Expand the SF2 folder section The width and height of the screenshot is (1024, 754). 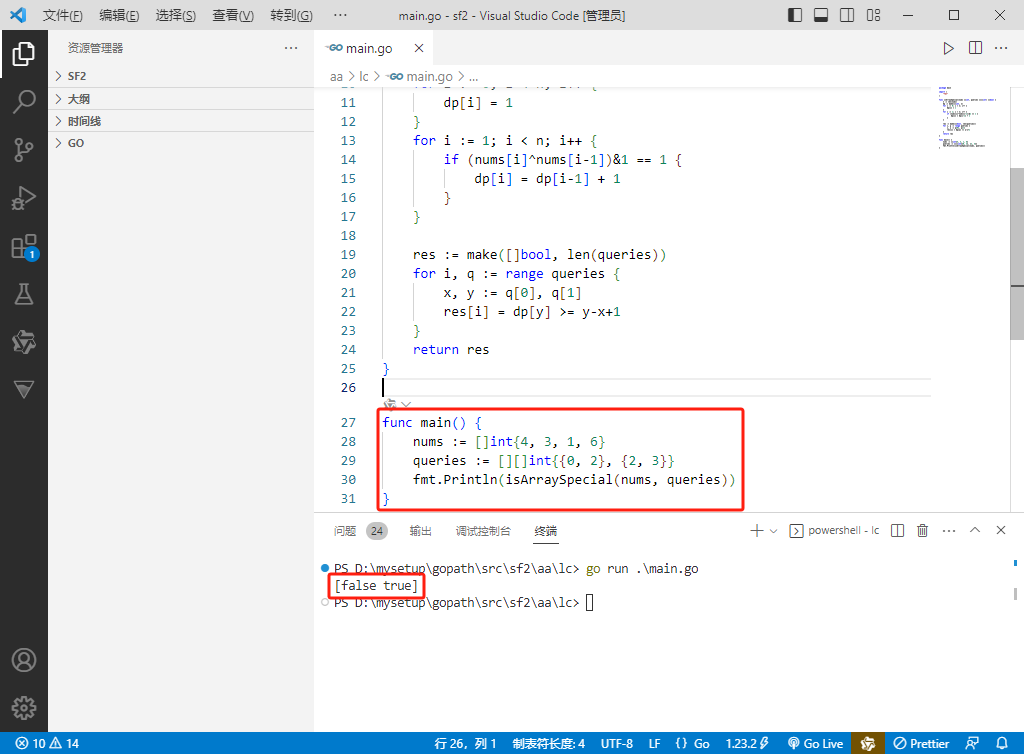[x=181, y=76]
